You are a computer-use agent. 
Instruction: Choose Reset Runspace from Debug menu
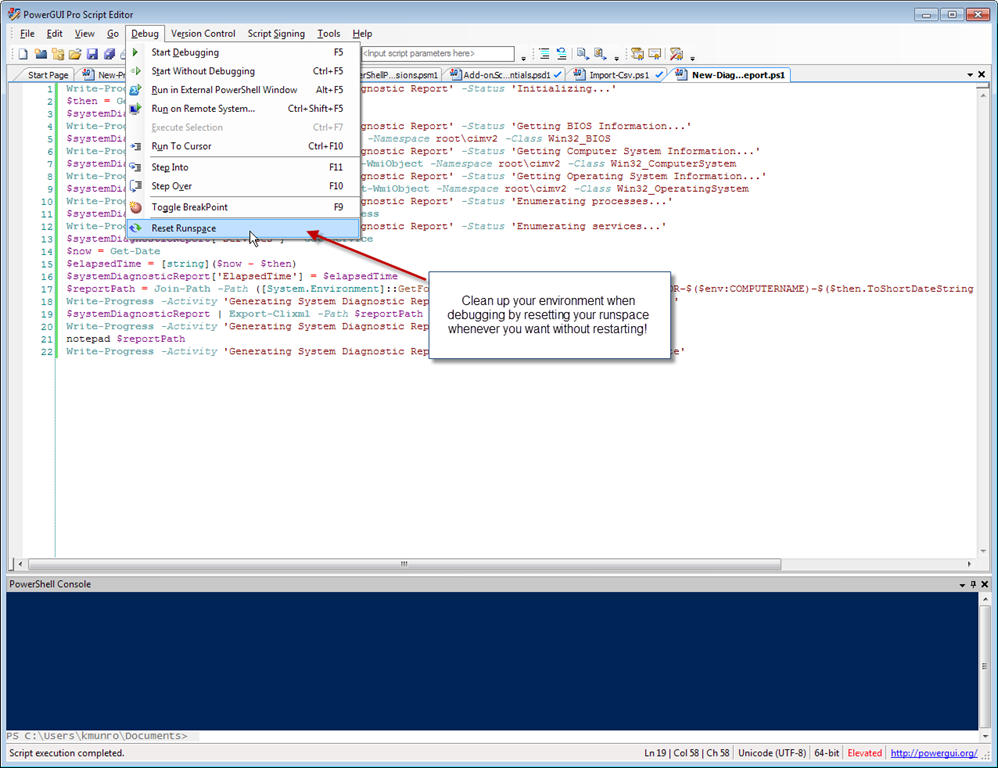tap(183, 228)
